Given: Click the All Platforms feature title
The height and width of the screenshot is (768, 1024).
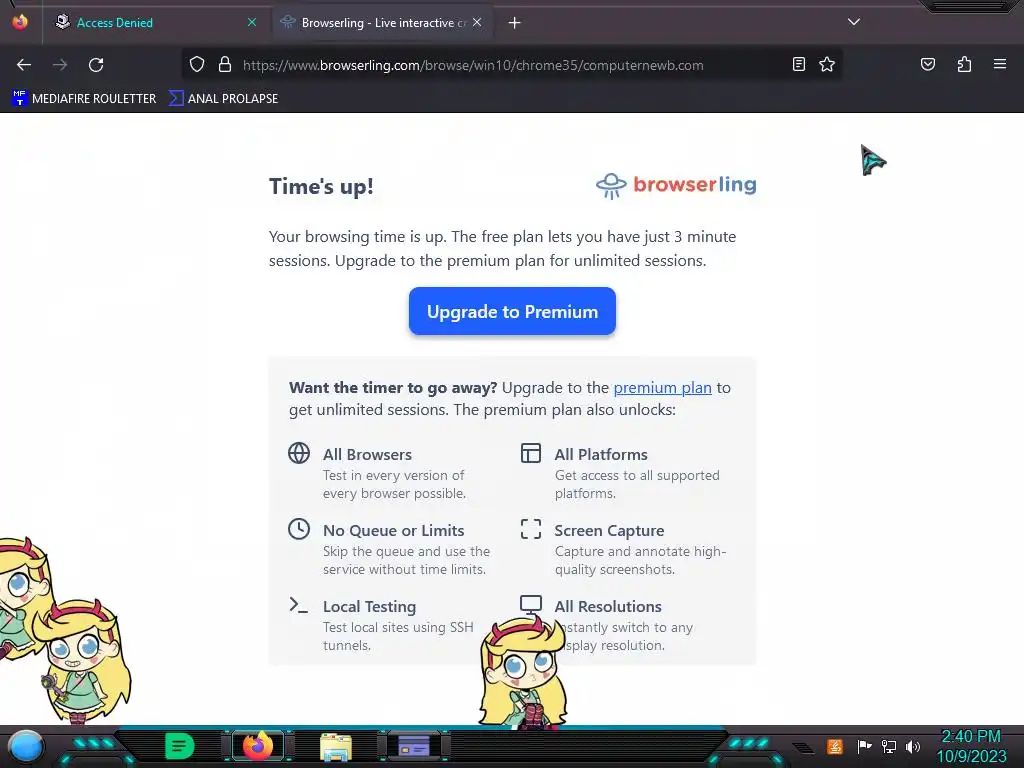Looking at the screenshot, I should [x=601, y=455].
